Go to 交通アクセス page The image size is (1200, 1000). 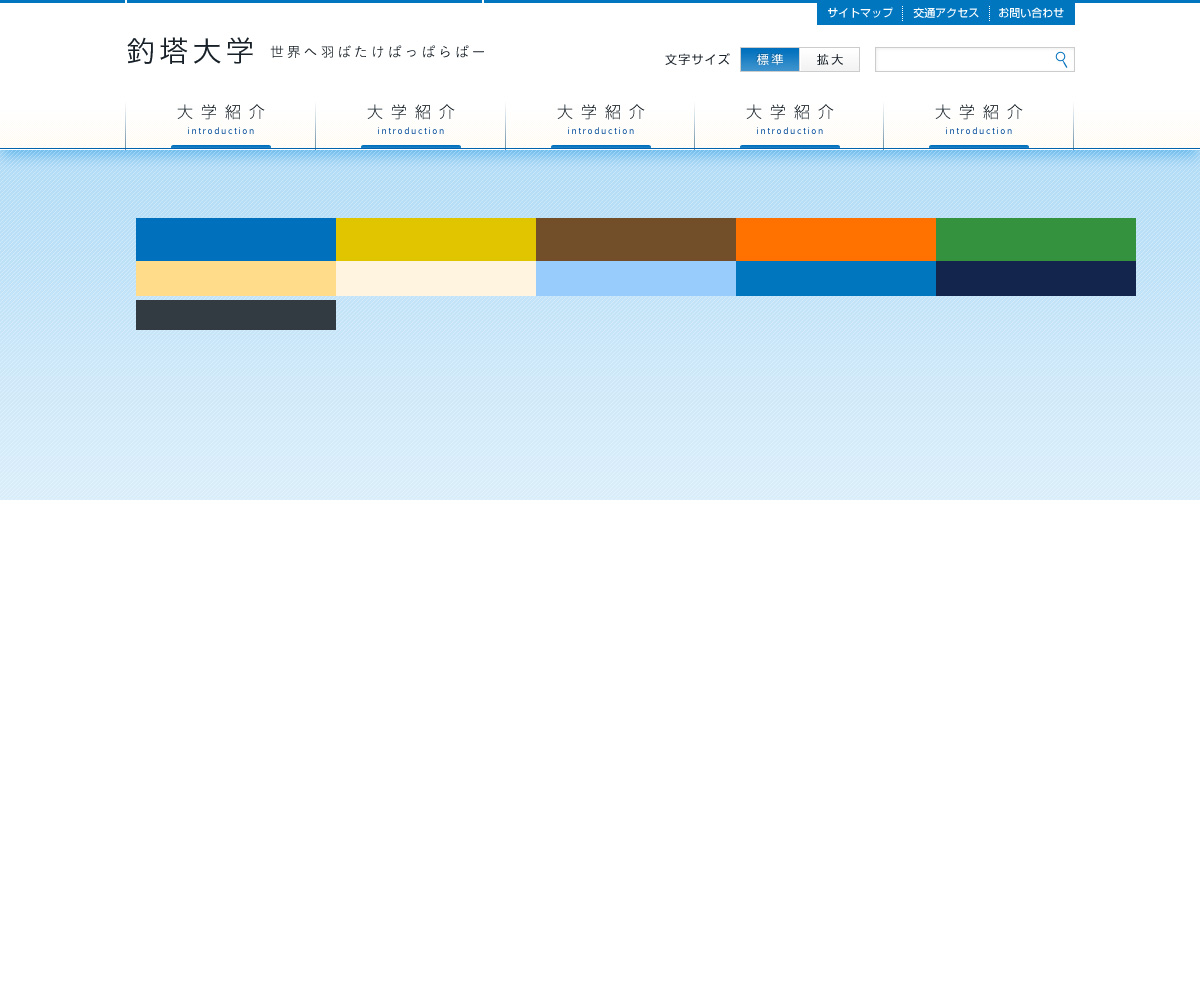[x=946, y=13]
